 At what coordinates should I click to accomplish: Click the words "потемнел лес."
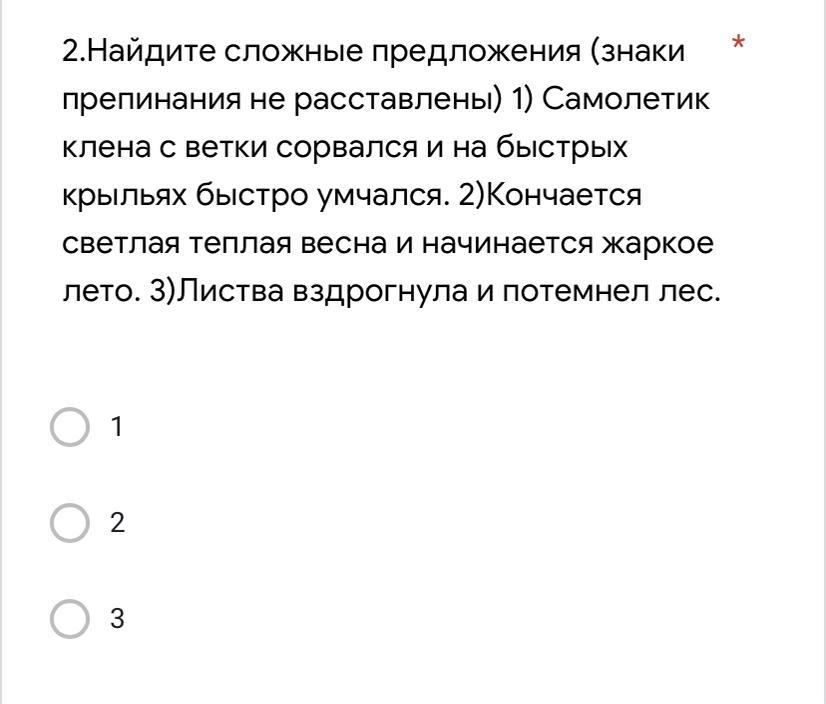coord(611,292)
